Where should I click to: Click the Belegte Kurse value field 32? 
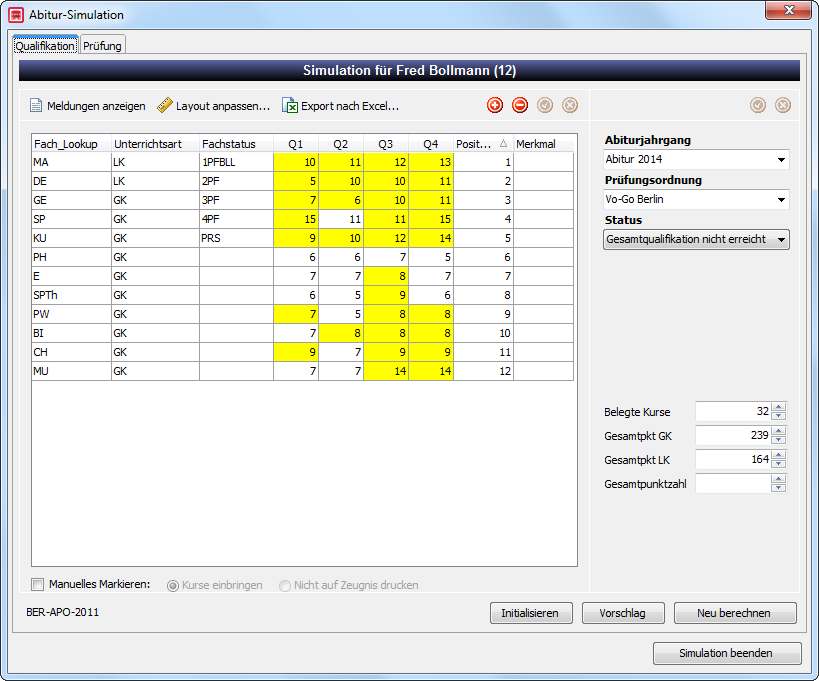733,412
